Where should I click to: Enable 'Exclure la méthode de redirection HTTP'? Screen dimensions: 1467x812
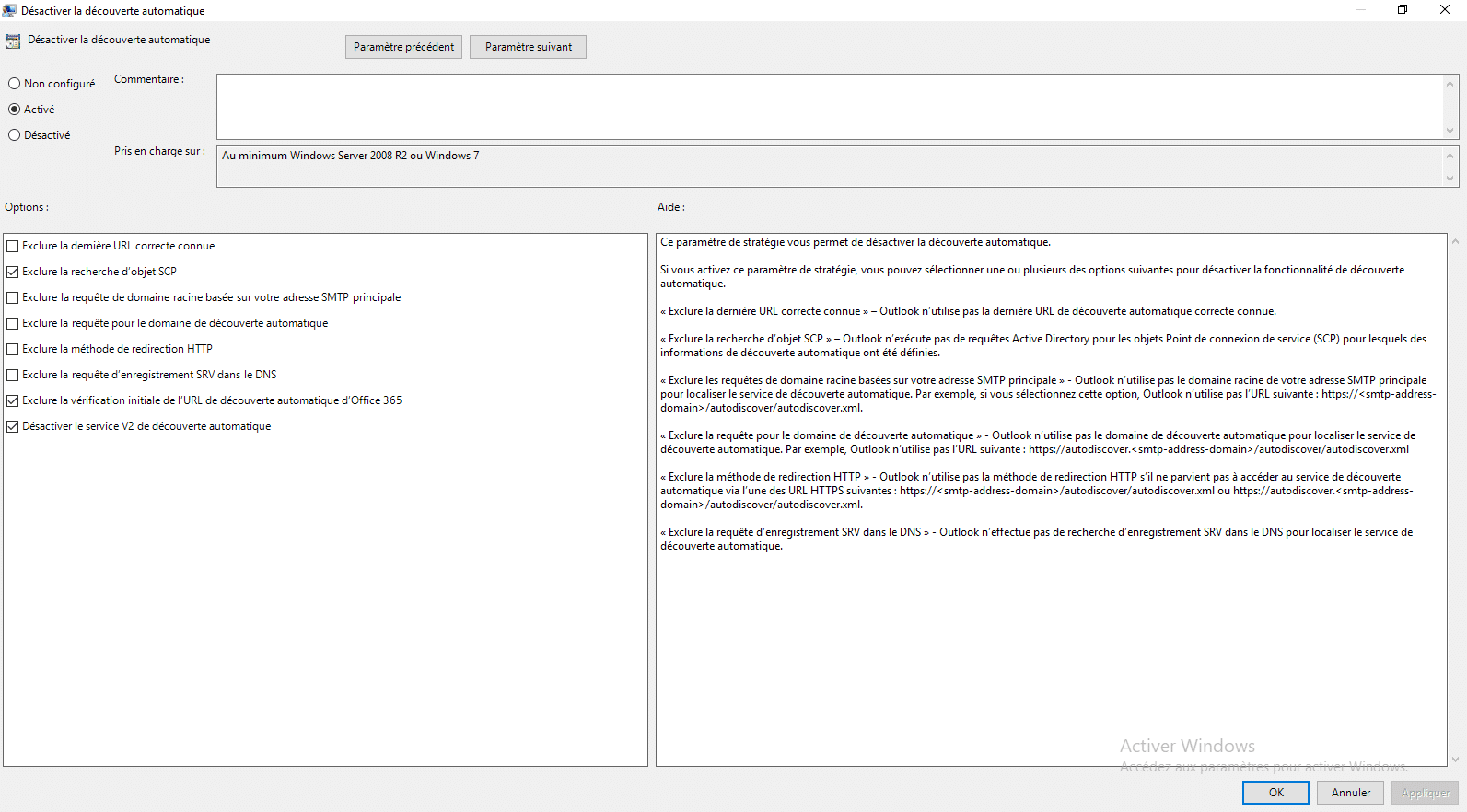point(13,349)
